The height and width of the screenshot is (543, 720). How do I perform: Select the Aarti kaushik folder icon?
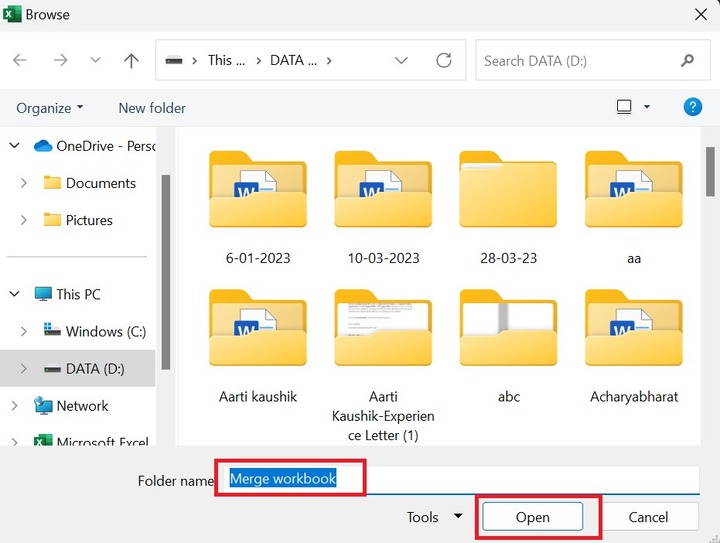(x=258, y=328)
